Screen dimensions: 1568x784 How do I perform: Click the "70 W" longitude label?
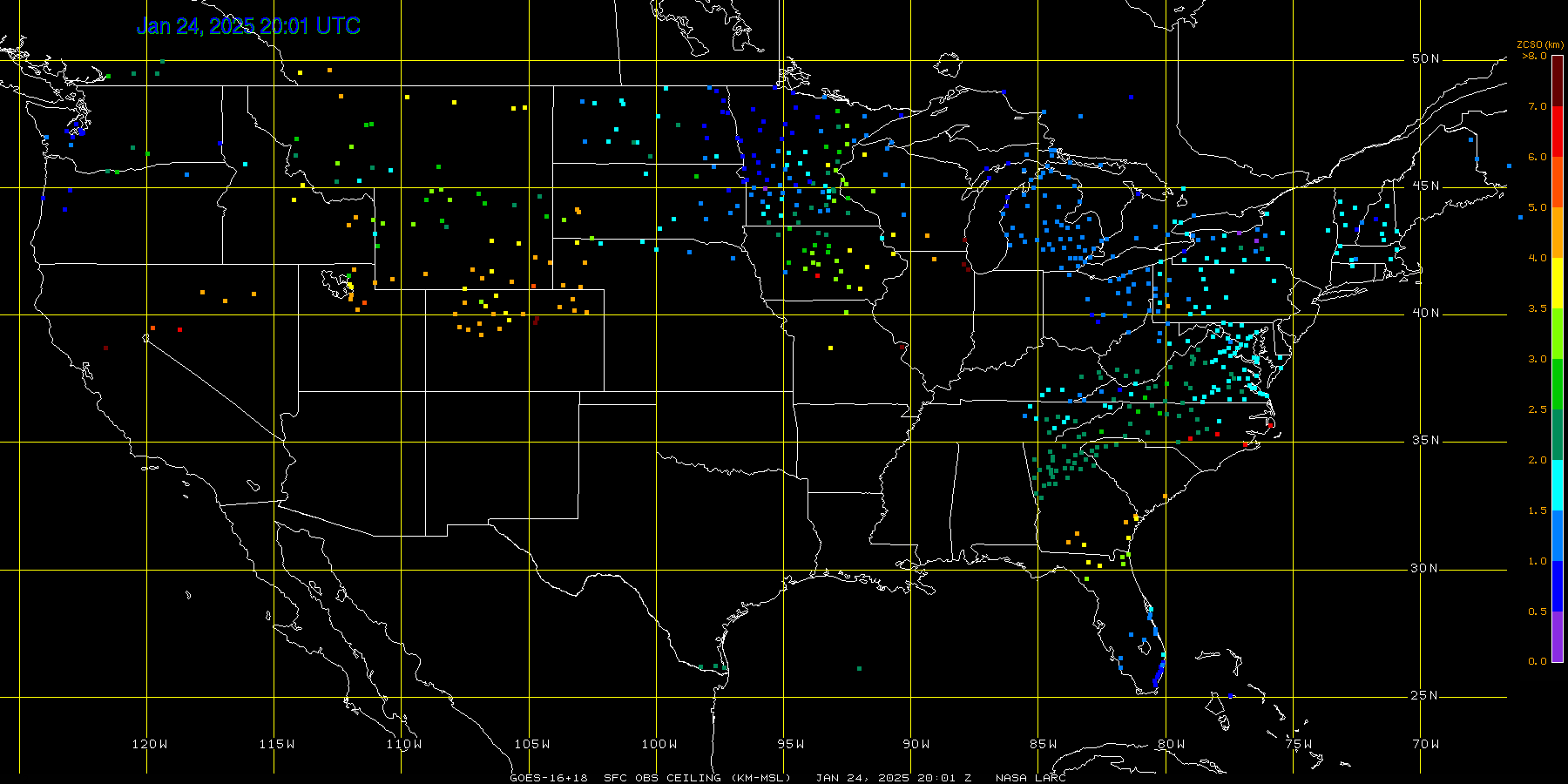point(1426,744)
